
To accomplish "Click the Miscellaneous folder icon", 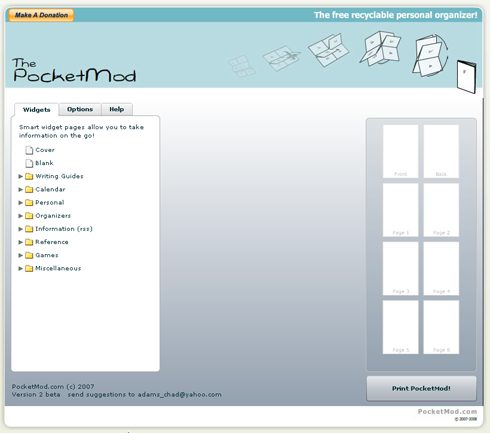I will (29, 268).
